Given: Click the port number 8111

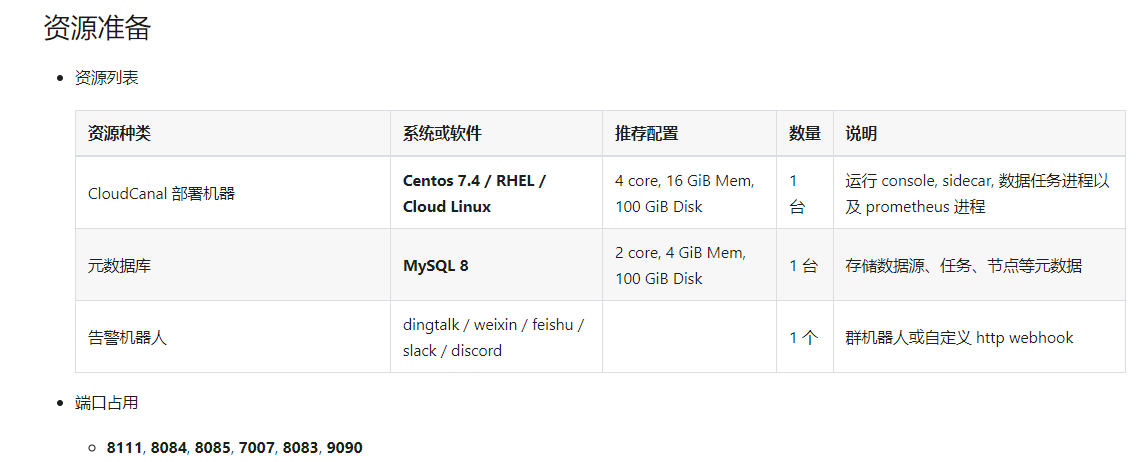Looking at the screenshot, I should pos(125,448).
